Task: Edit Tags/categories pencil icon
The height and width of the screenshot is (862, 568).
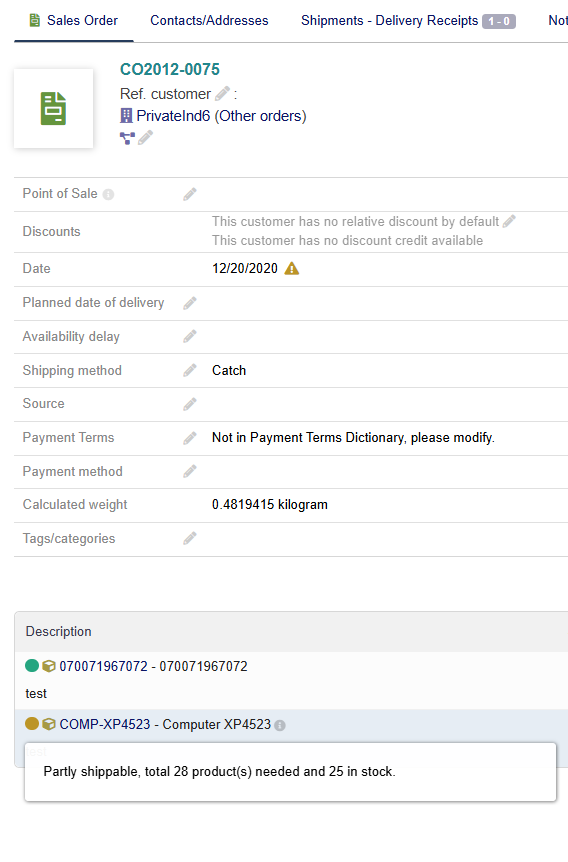Action: [190, 538]
